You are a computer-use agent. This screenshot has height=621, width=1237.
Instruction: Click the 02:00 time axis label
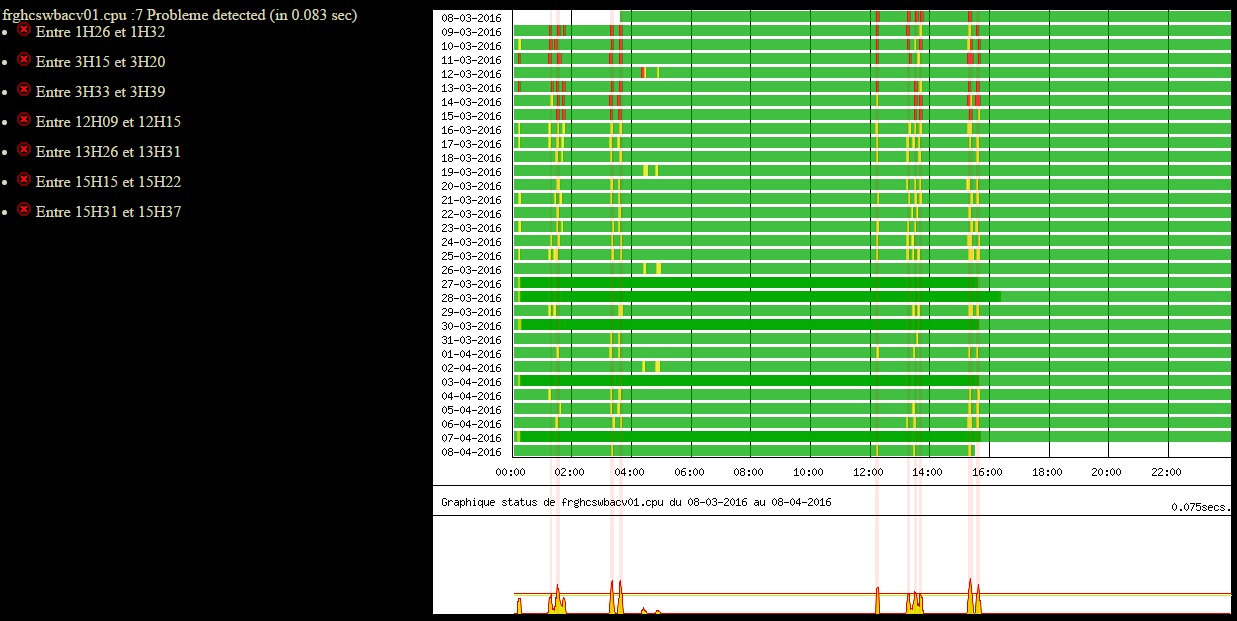point(570,472)
